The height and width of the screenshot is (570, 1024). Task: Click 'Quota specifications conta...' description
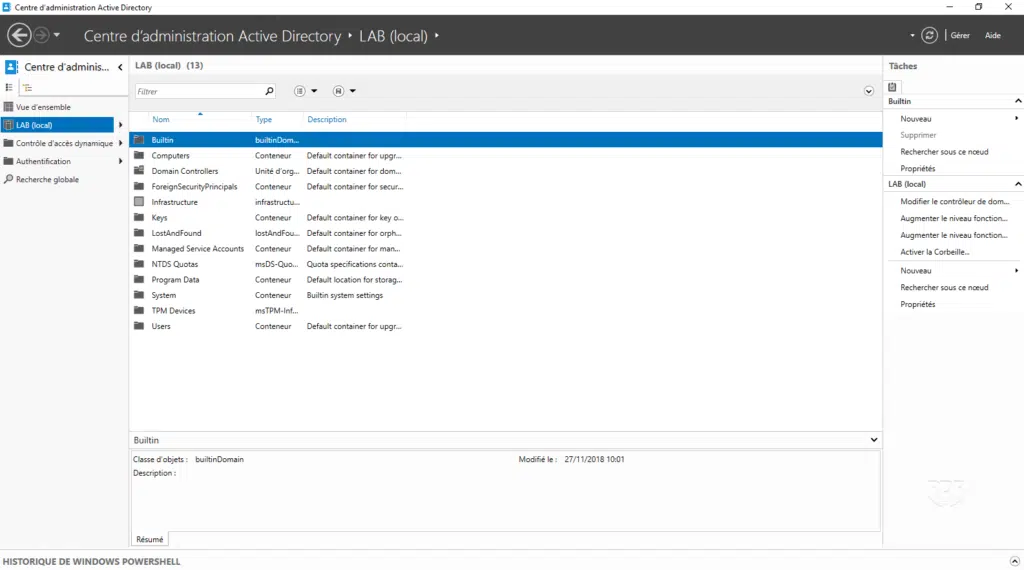point(355,264)
